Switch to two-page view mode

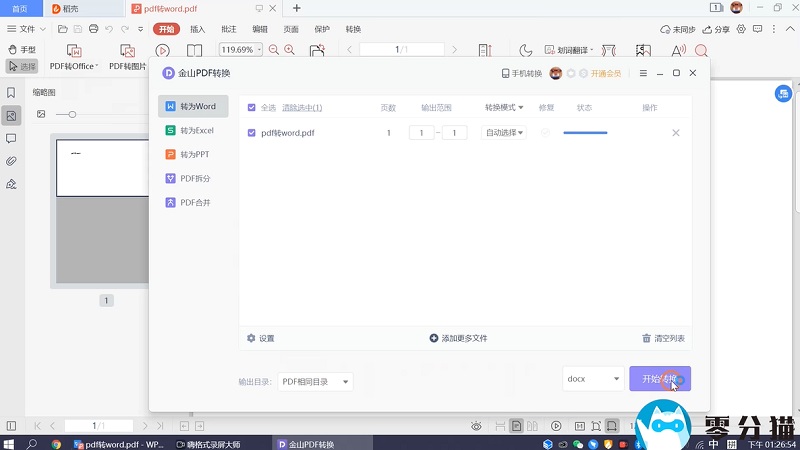click(532, 426)
